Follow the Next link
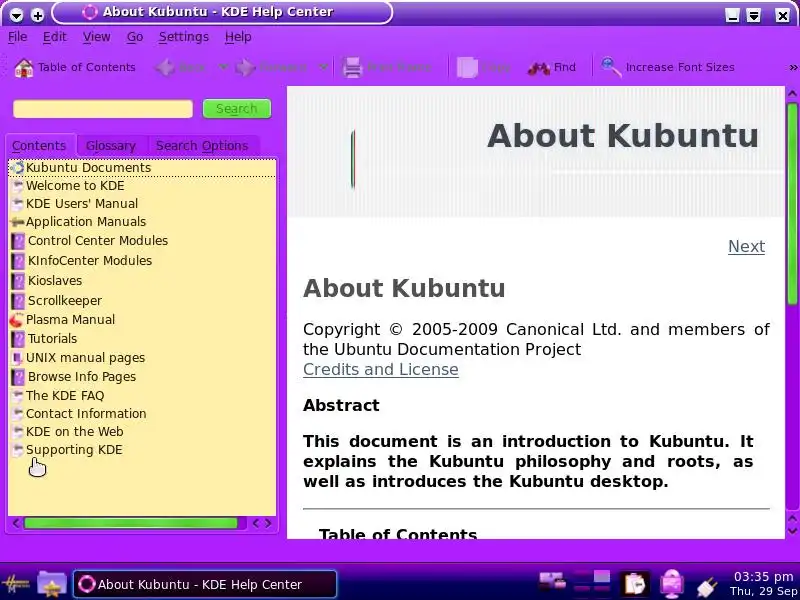 click(746, 246)
